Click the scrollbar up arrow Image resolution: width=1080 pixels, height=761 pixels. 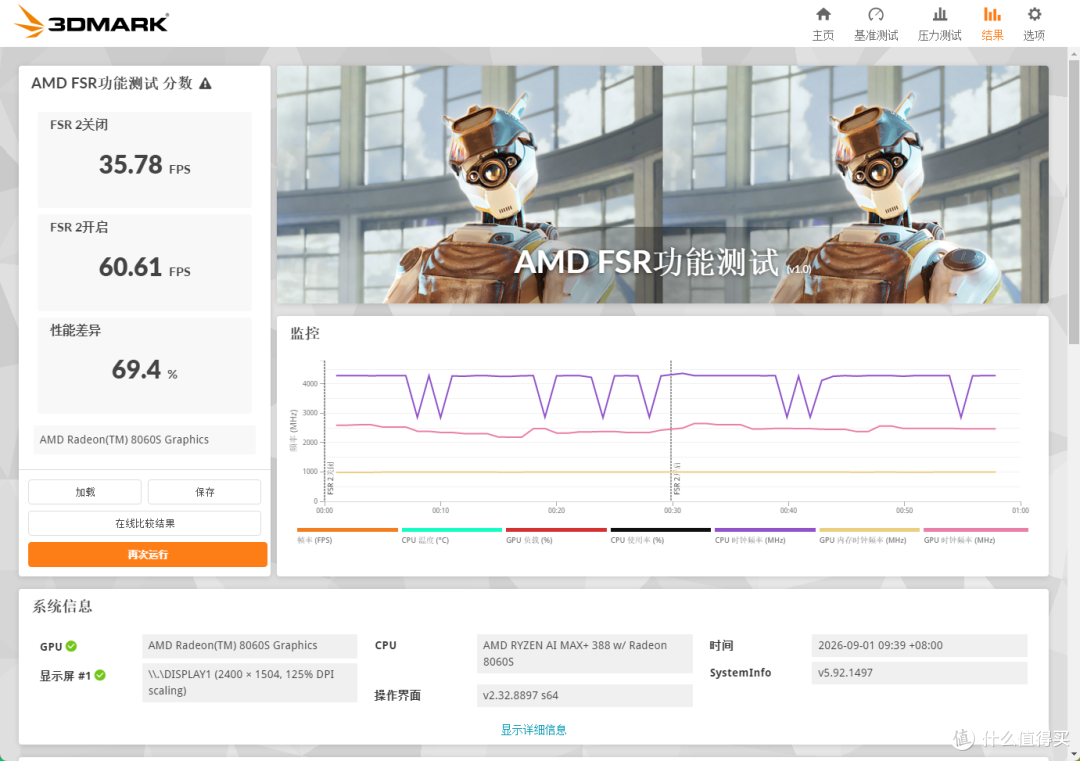pos(1074,53)
